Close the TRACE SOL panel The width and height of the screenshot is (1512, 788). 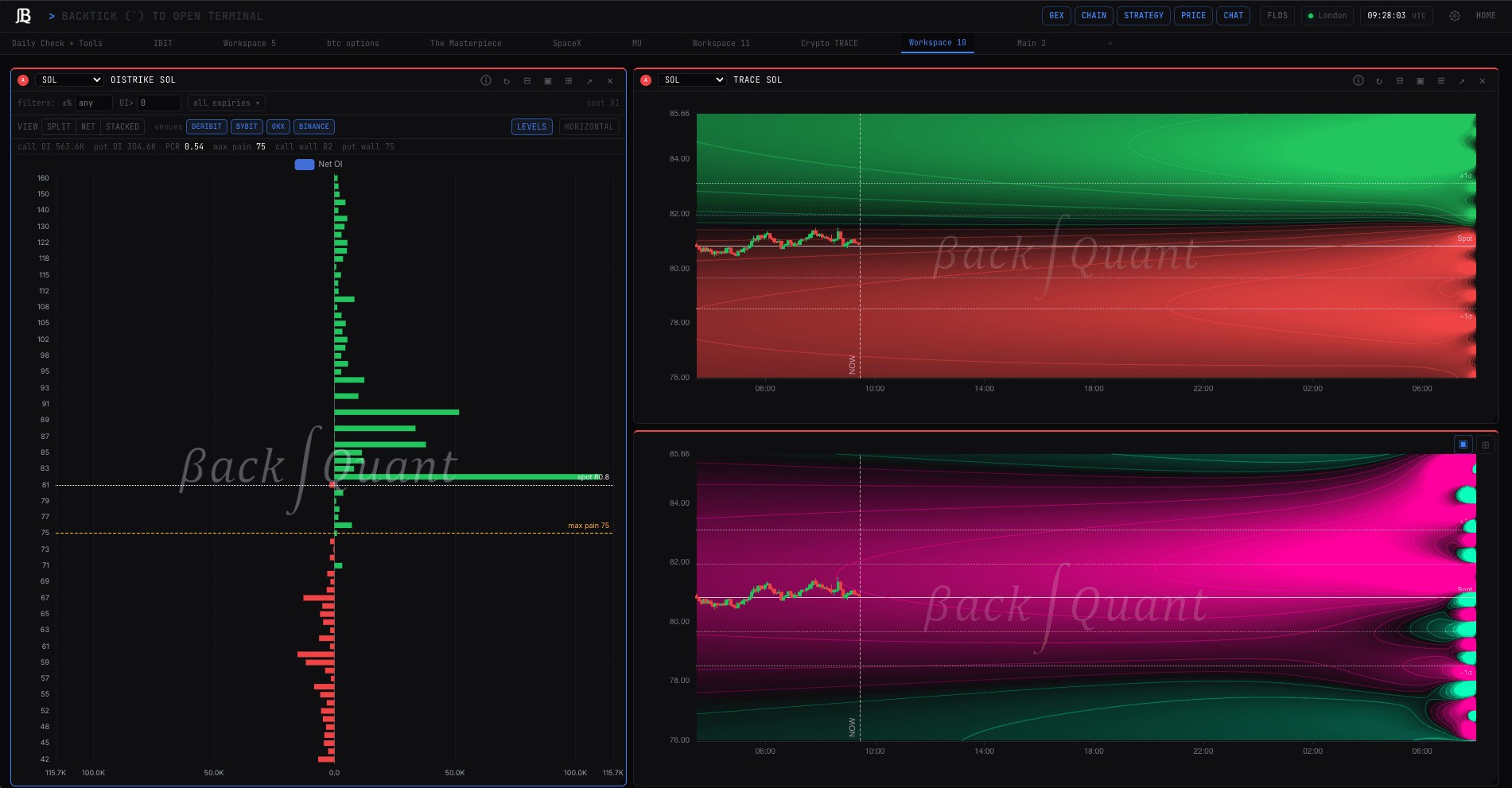1483,80
